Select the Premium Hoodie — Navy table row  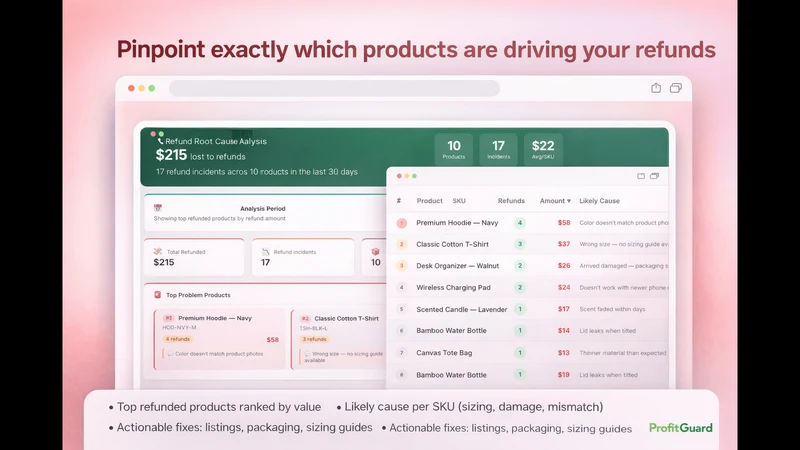coord(528,222)
